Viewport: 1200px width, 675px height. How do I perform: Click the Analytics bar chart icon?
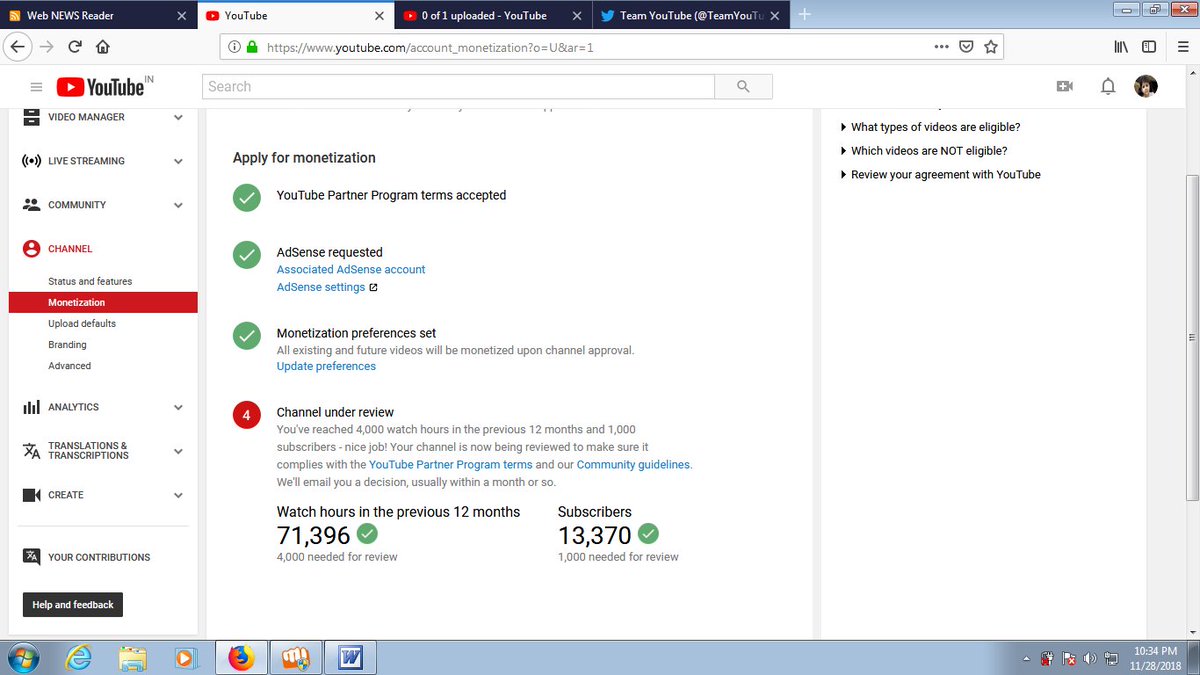coord(31,407)
